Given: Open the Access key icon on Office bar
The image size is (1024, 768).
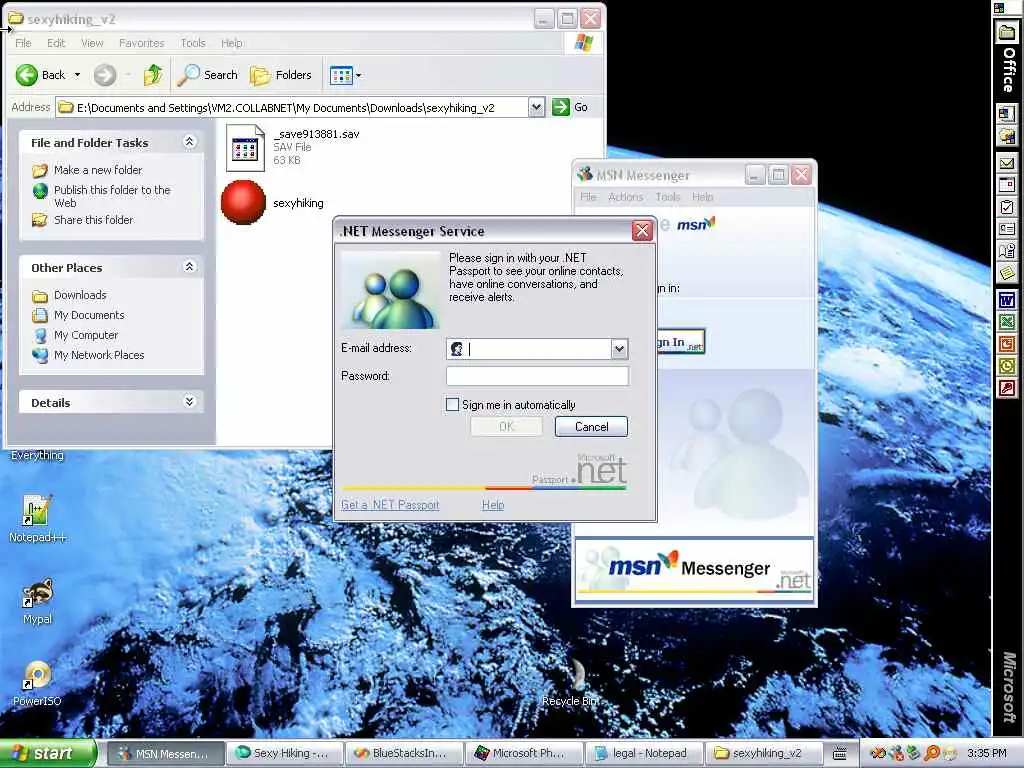Looking at the screenshot, I should tap(1007, 389).
